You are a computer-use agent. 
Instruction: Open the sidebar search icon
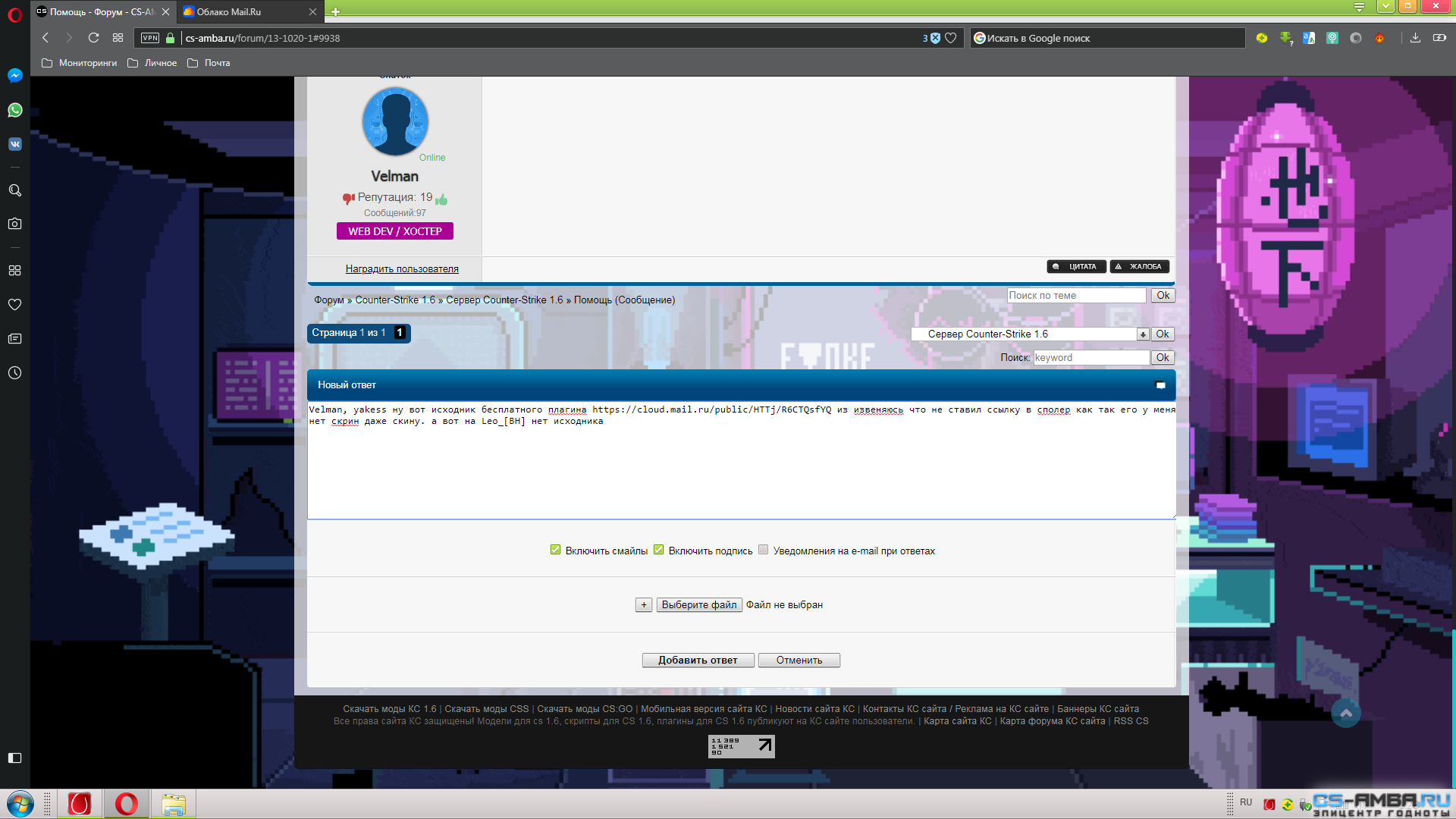click(14, 190)
